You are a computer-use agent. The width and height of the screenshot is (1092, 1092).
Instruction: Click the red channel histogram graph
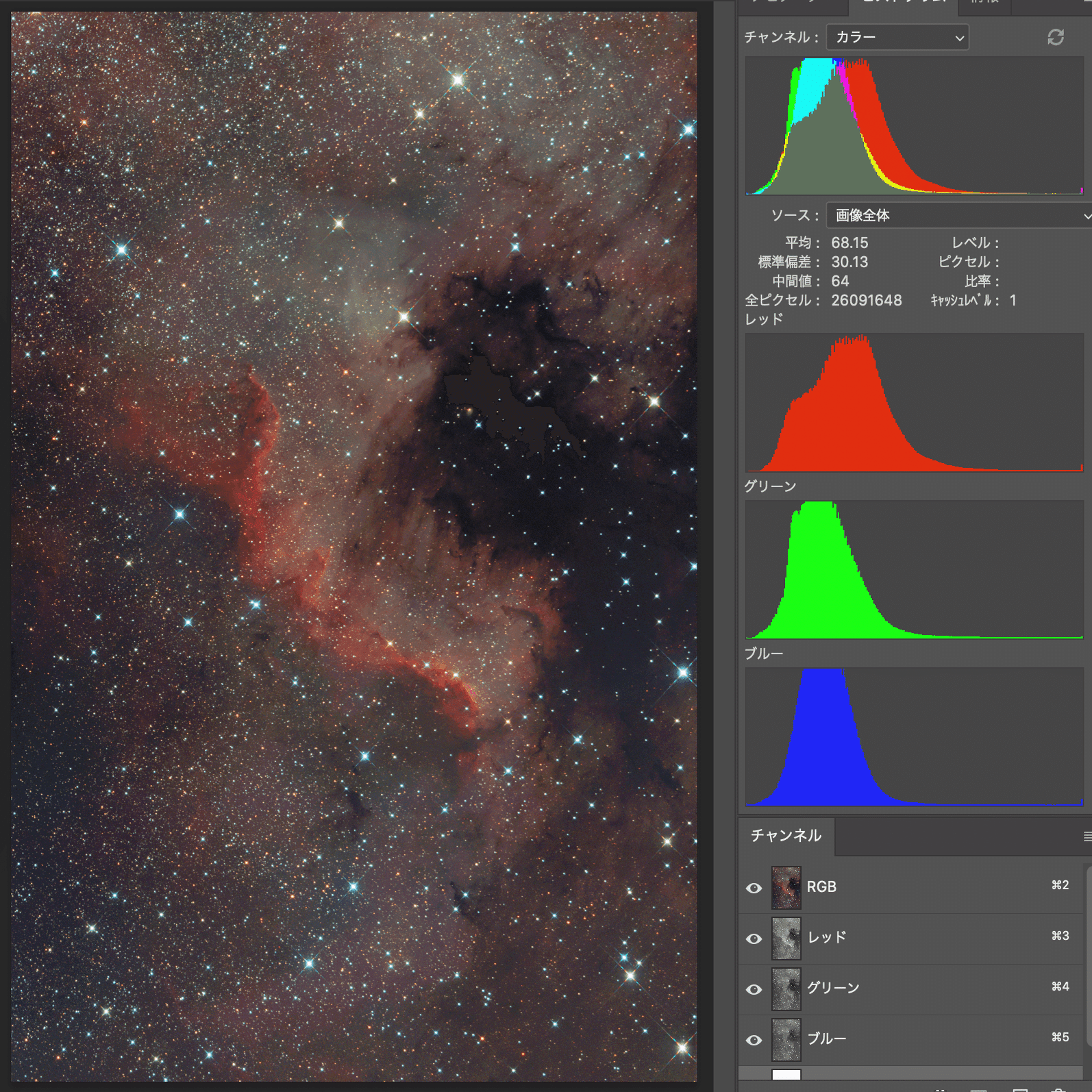pos(915,403)
